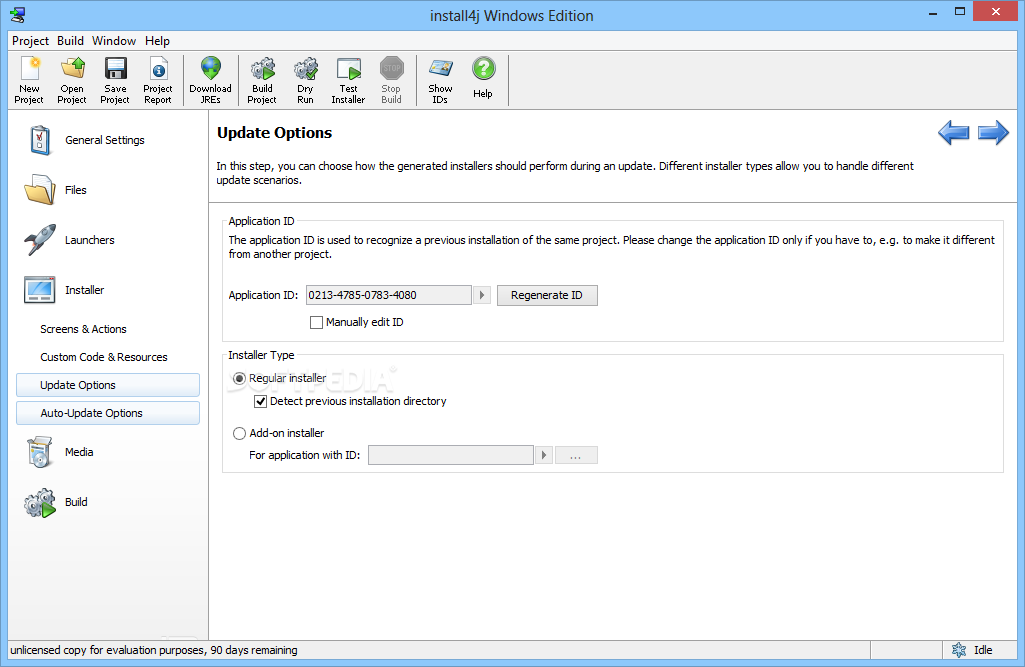1025x667 pixels.
Task: Select the Auto-Update Options sub-item
Action: coord(108,413)
